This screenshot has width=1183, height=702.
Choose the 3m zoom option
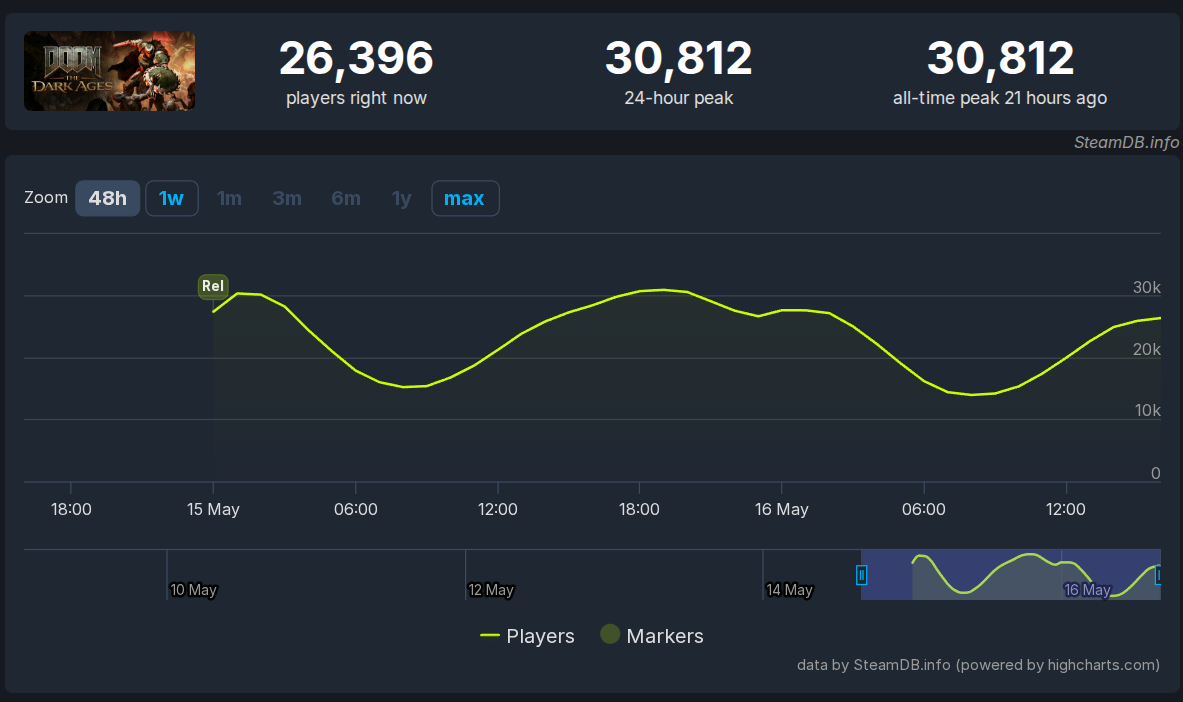[x=287, y=199]
